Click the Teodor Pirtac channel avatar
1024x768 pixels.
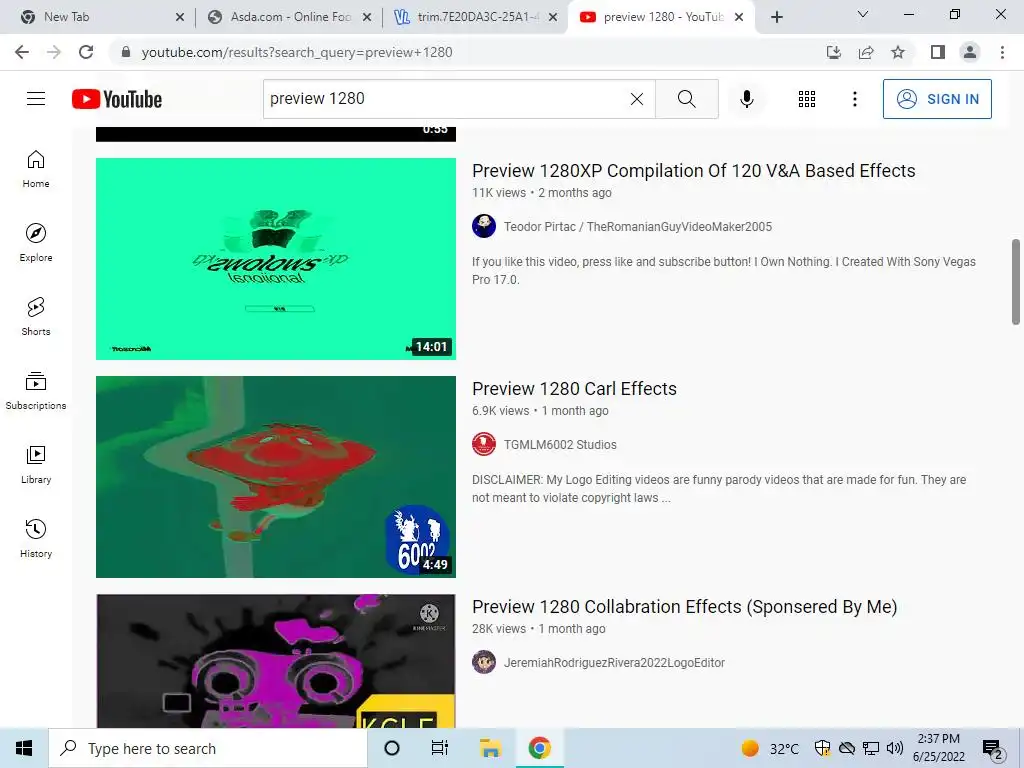pos(484,226)
